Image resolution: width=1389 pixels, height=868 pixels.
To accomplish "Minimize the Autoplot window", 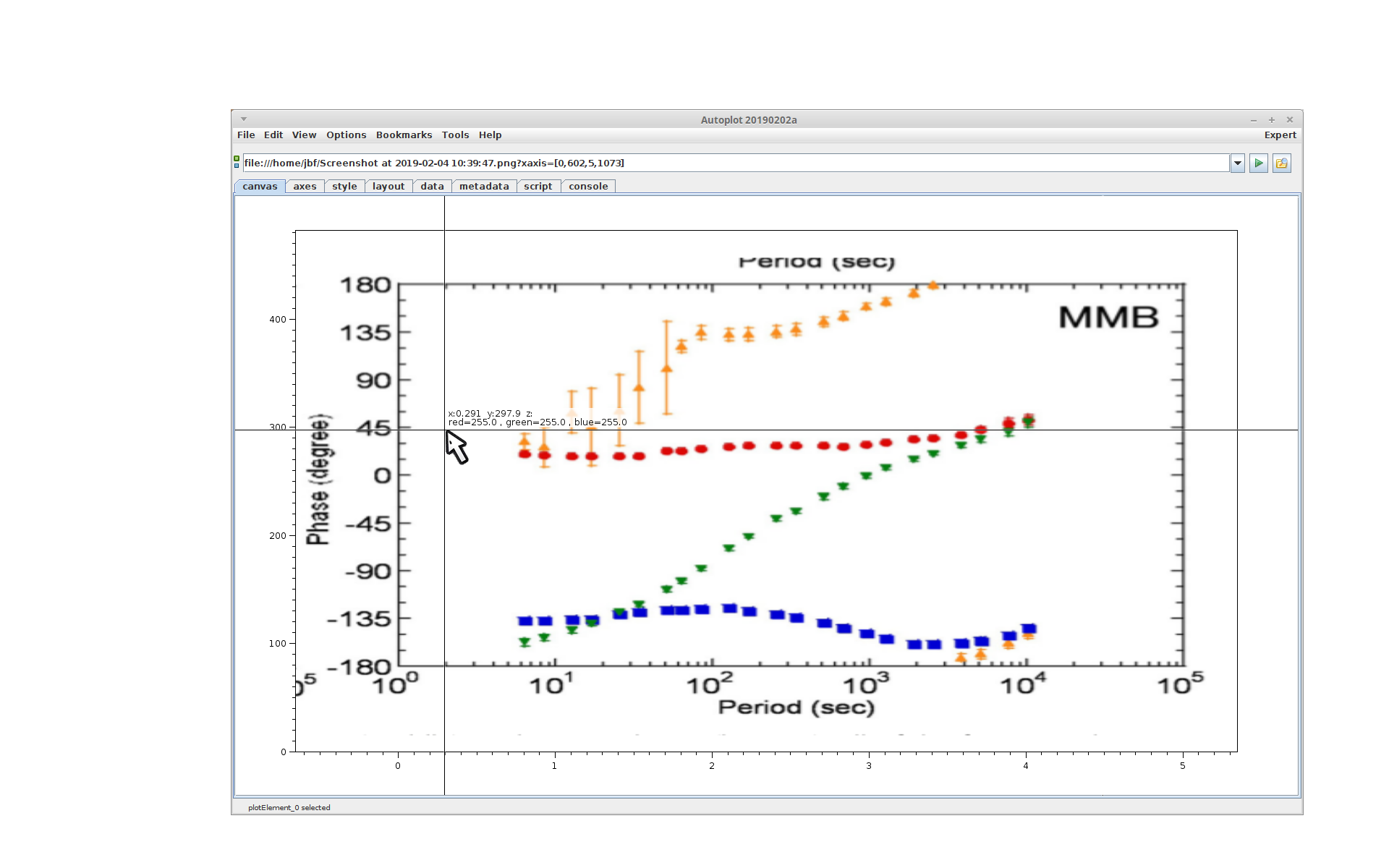I will (x=1254, y=120).
